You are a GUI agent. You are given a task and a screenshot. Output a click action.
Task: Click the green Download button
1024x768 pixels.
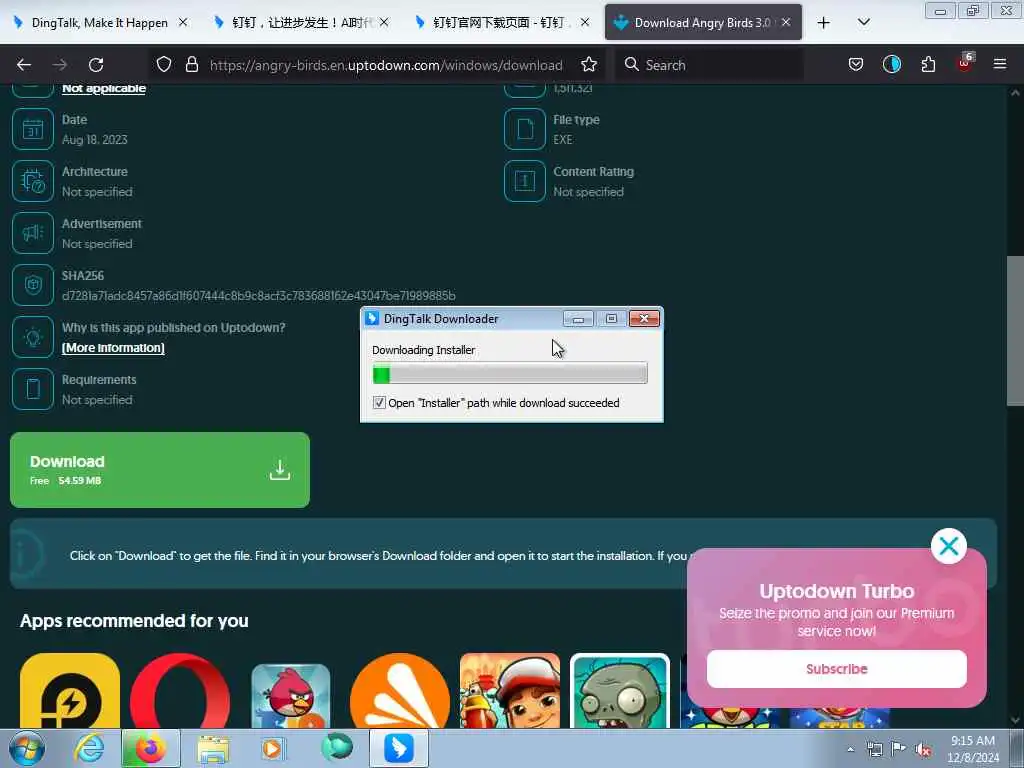click(160, 470)
